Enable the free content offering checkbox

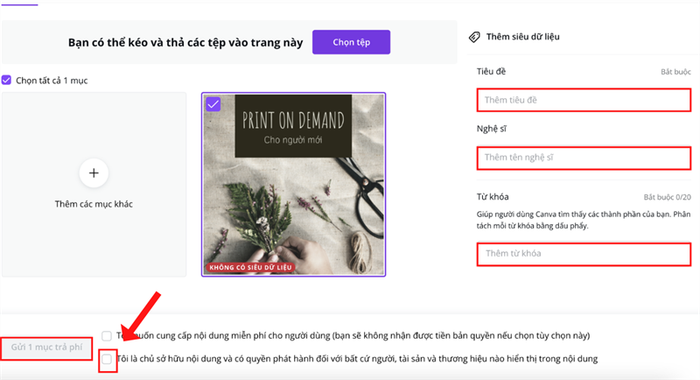tap(106, 336)
